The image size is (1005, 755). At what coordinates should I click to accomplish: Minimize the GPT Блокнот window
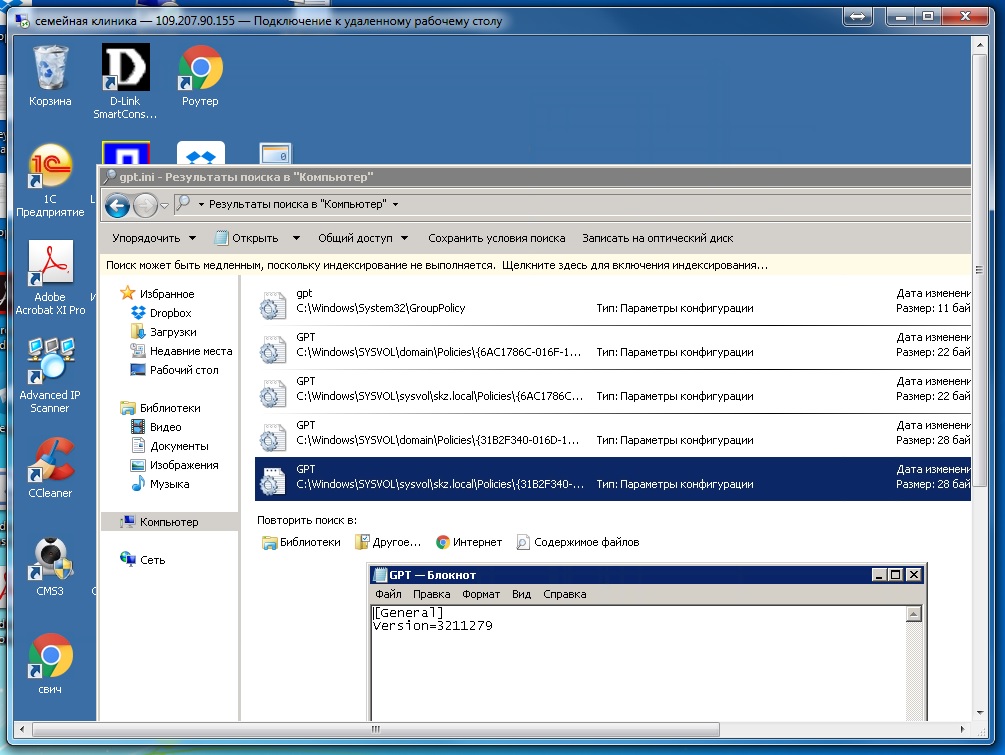tap(880, 575)
